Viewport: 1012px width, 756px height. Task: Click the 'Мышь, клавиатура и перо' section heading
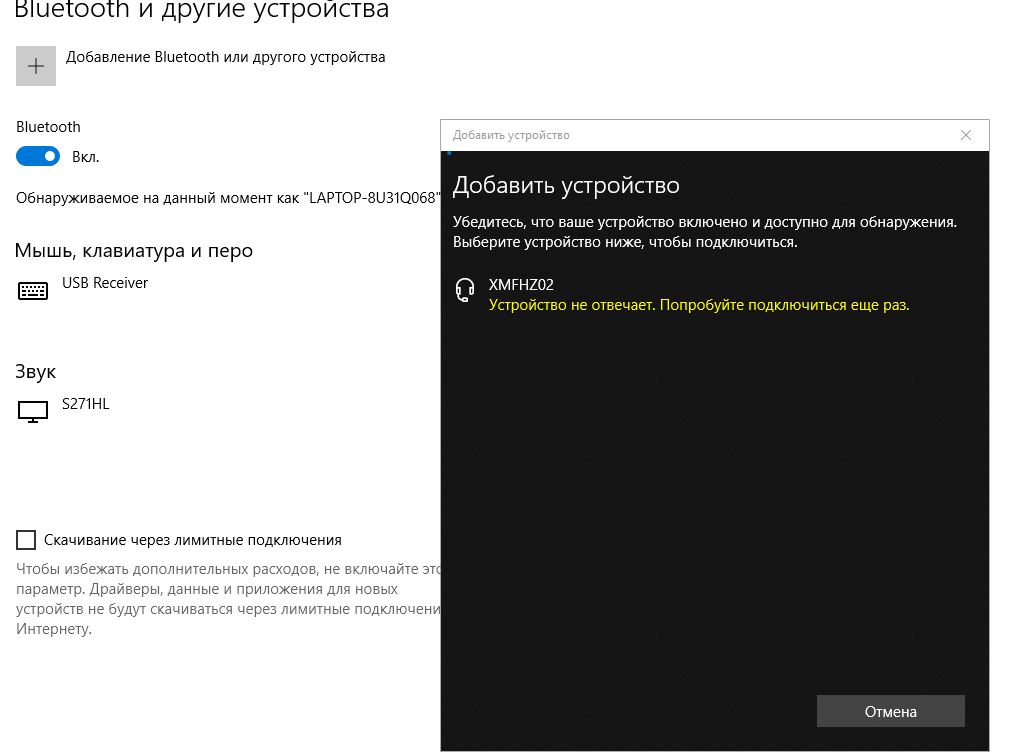click(x=134, y=251)
